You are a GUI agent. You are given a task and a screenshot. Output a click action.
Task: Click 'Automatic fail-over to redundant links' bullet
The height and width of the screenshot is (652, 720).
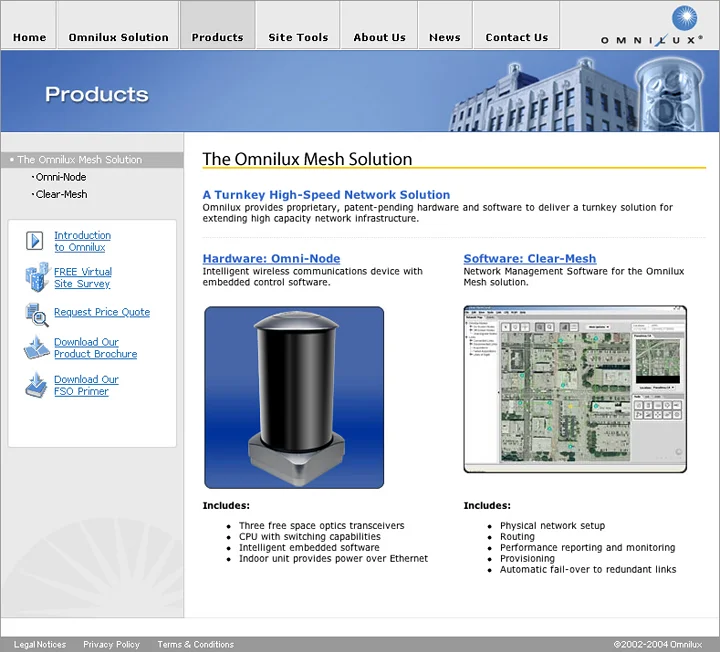588,569
